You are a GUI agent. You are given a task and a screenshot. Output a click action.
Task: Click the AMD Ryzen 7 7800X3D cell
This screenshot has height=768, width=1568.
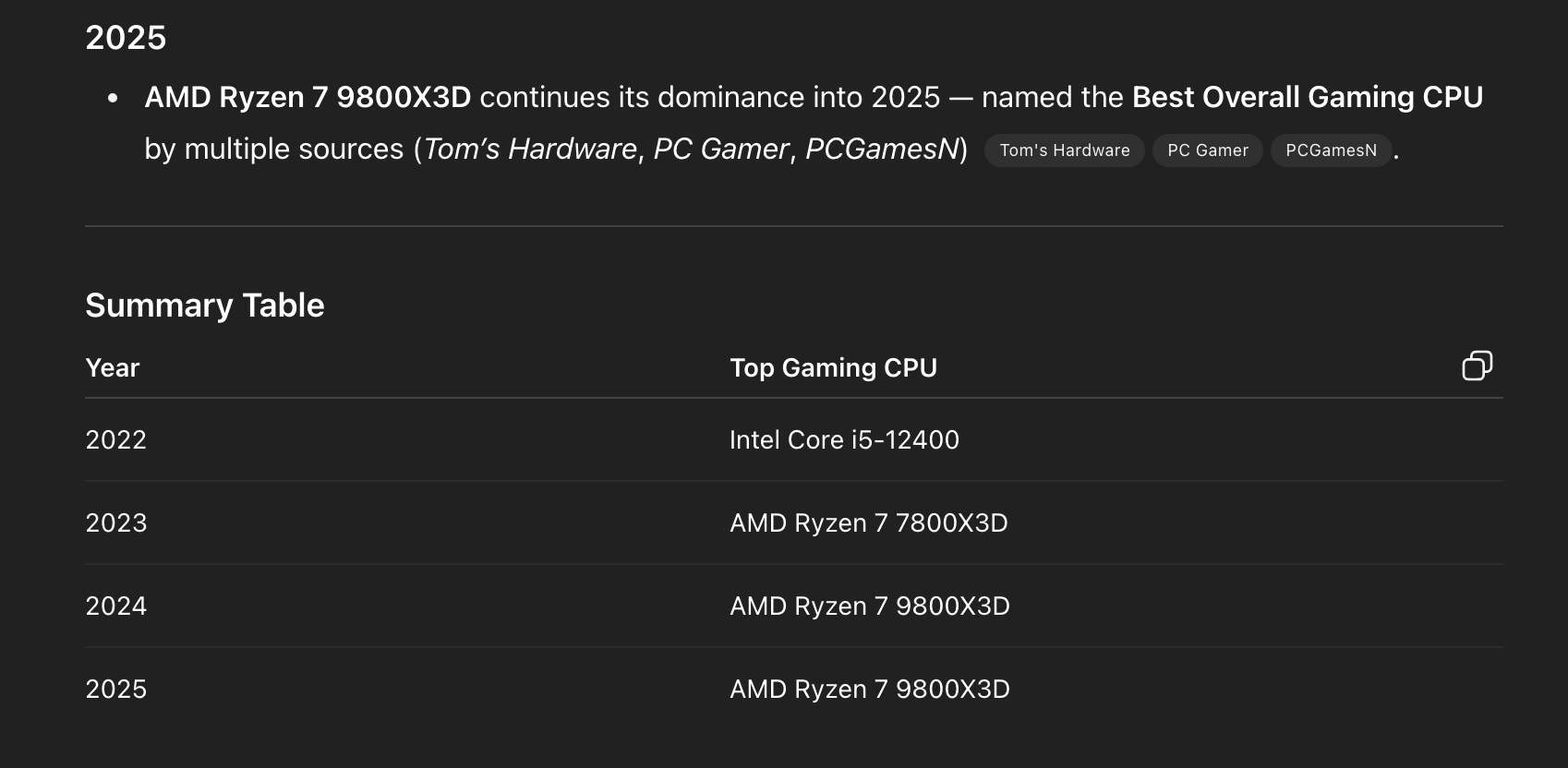[868, 522]
